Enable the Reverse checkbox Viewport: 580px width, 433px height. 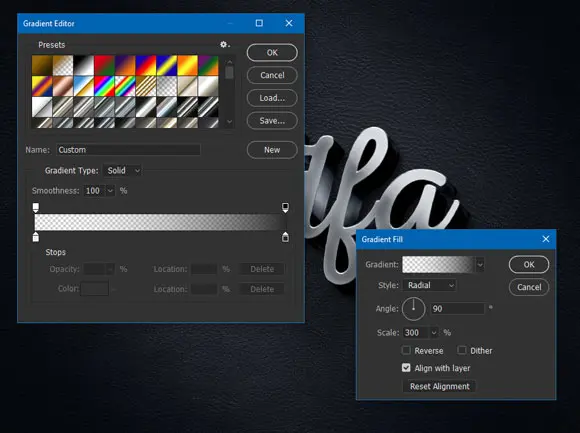coord(406,350)
